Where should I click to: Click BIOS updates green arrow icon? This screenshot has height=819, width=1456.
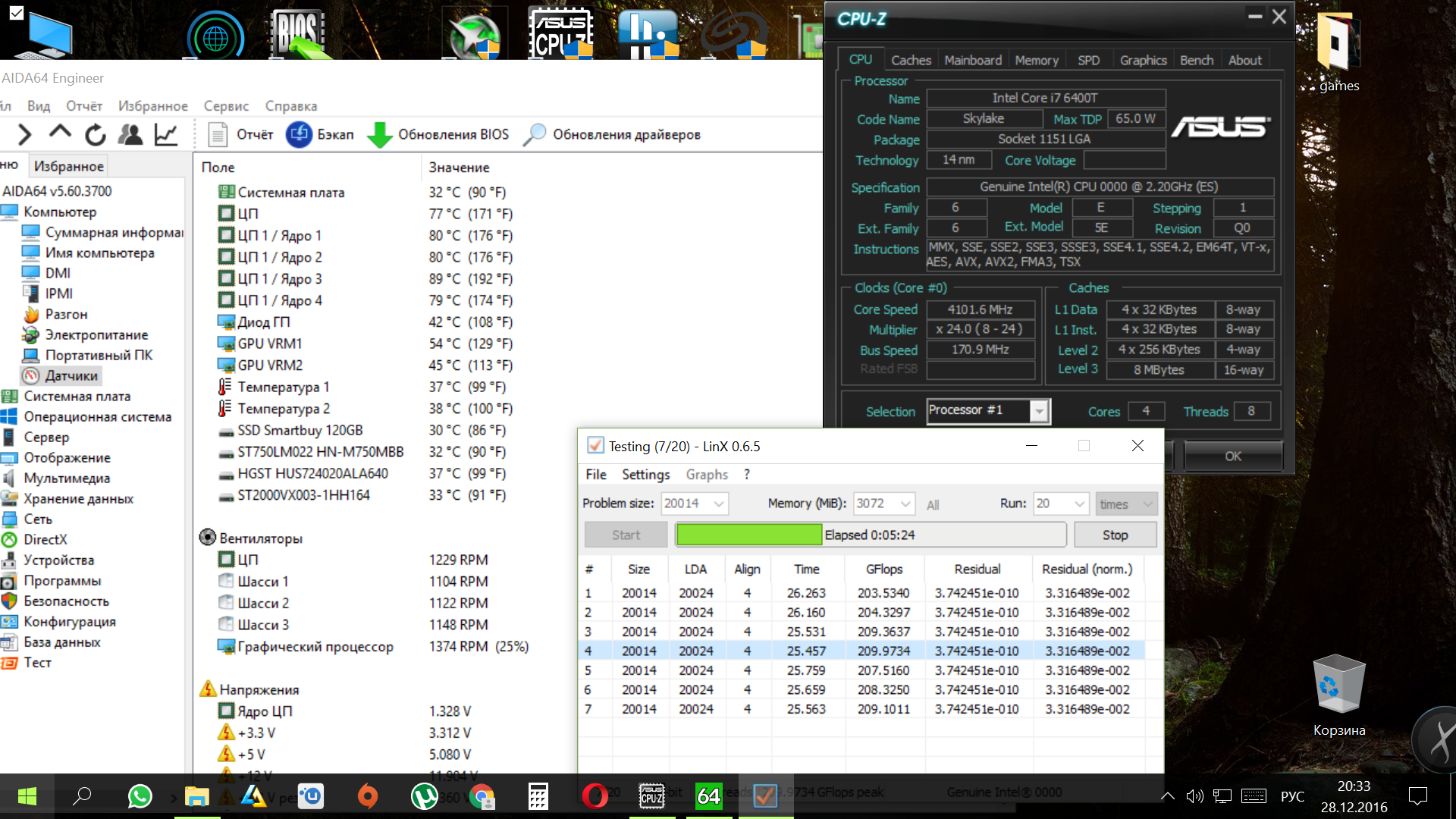pyautogui.click(x=379, y=135)
